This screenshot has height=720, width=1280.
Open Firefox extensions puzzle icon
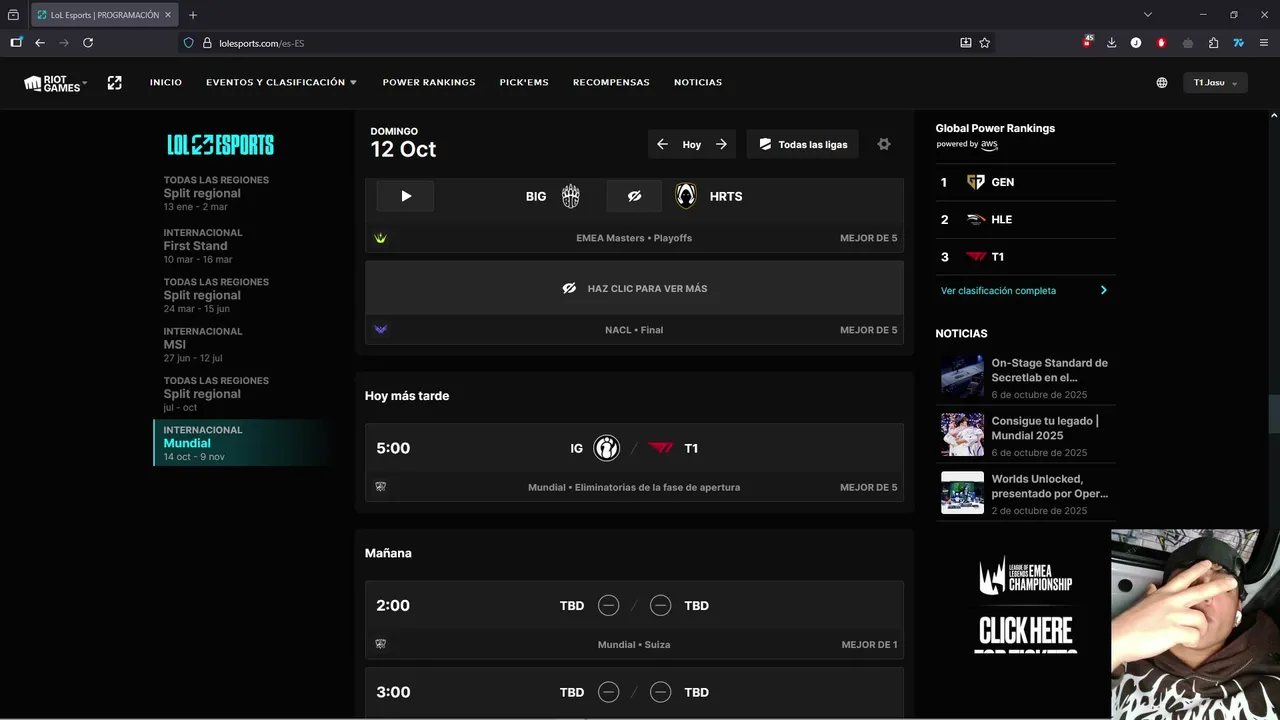pyautogui.click(x=1213, y=43)
